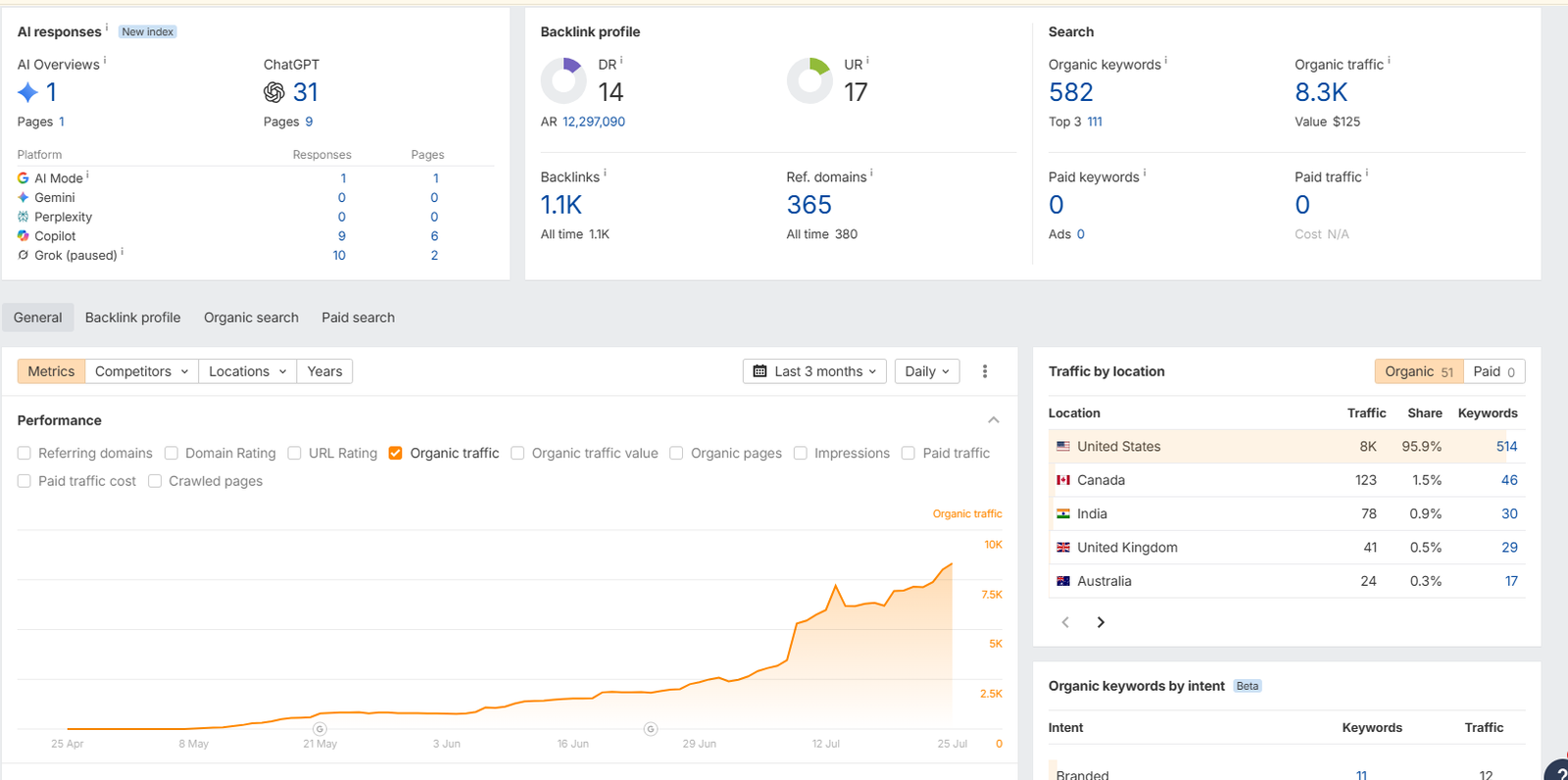The width and height of the screenshot is (1568, 780).
Task: Click the Perplexity platform icon
Action: [24, 217]
